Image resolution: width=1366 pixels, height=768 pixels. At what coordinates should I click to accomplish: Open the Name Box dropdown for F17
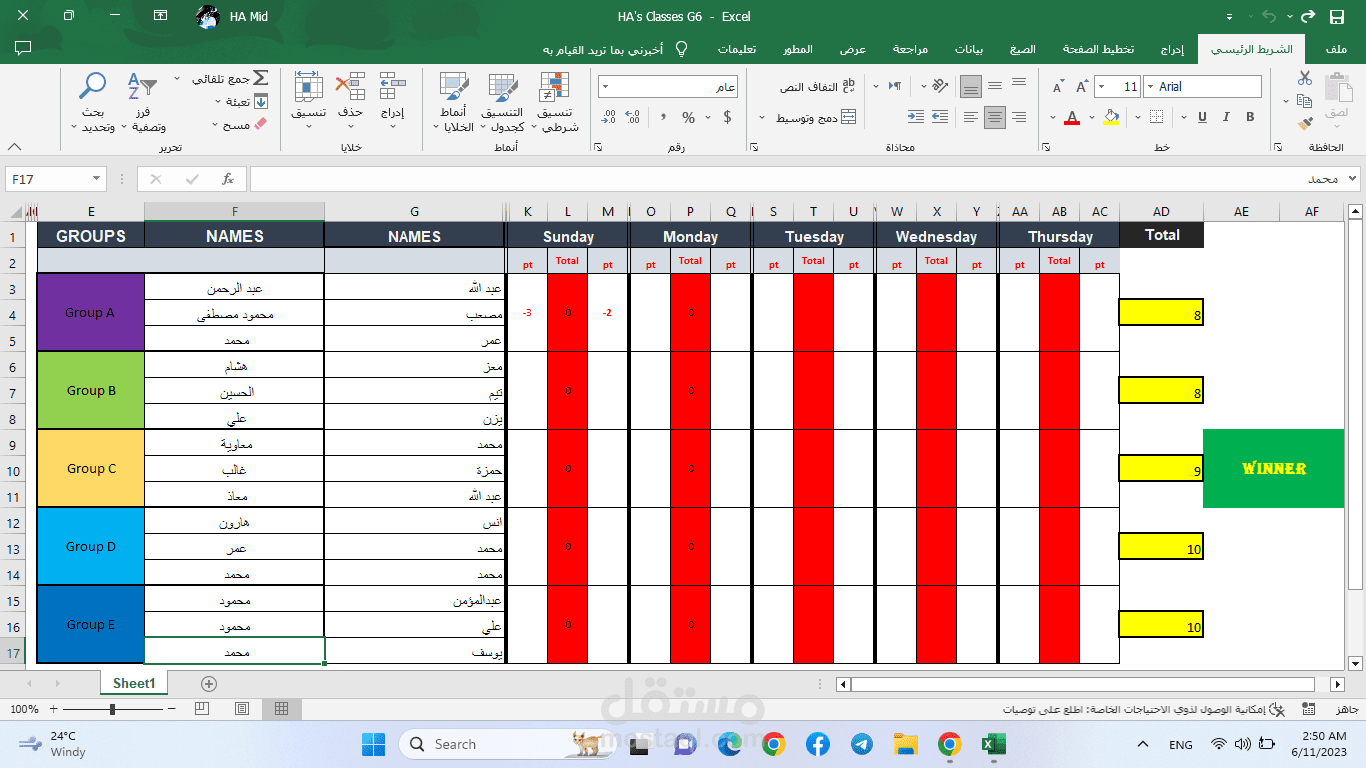(x=97, y=179)
